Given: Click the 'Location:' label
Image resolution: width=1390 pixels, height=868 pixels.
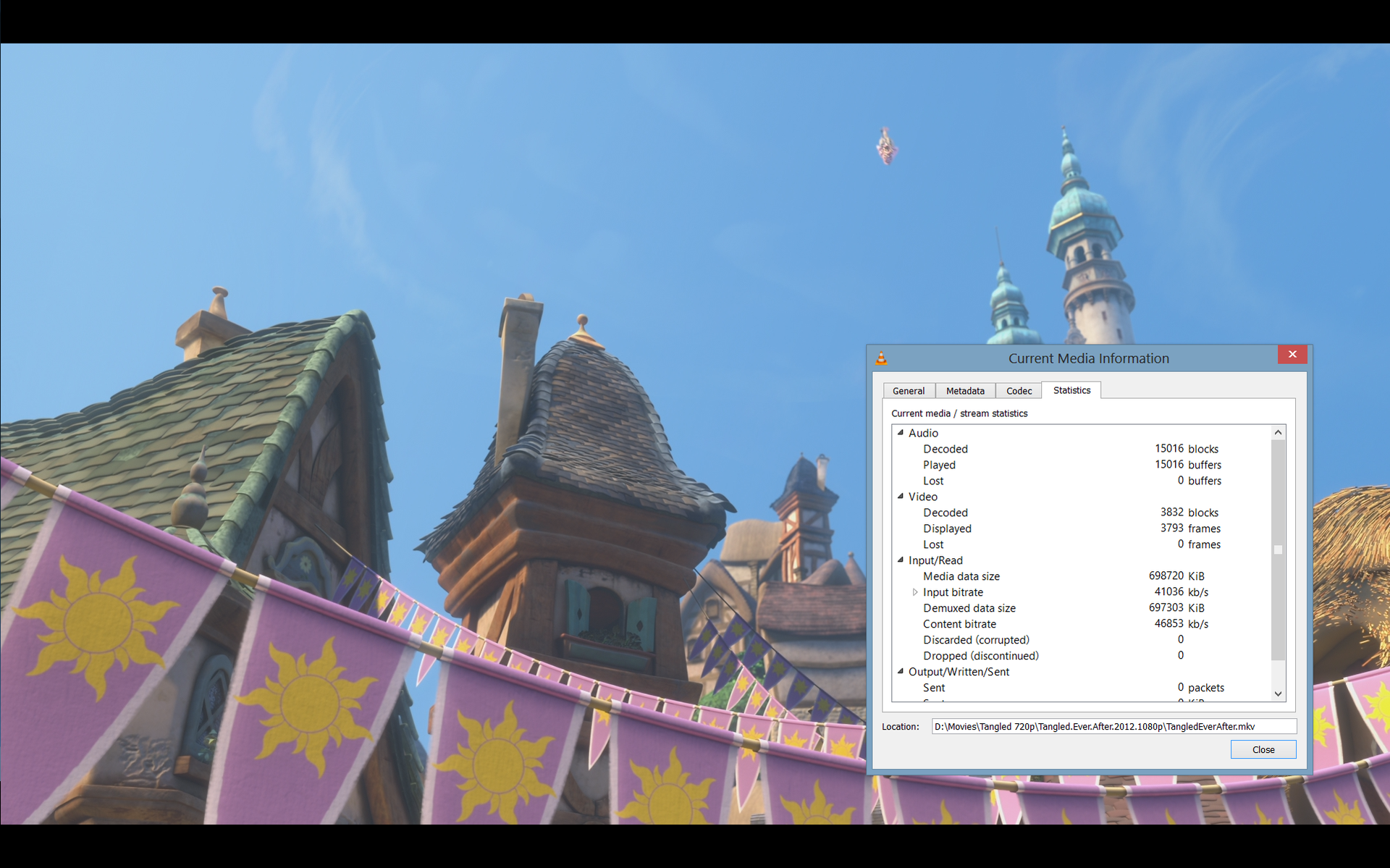Looking at the screenshot, I should coord(901,727).
